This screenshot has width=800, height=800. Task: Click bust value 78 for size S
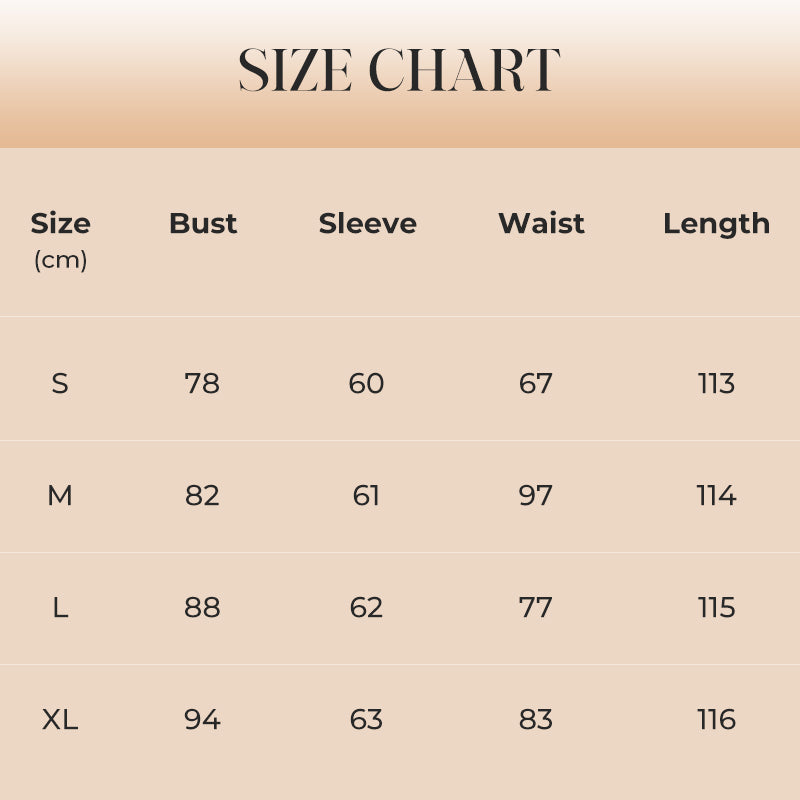202,384
